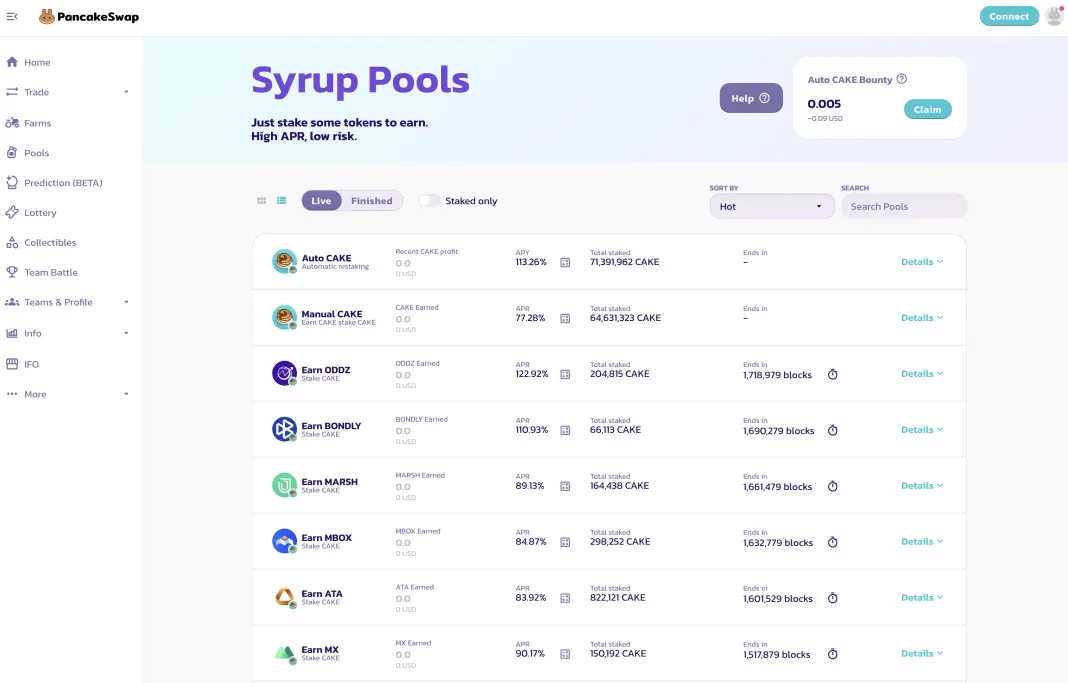Collapse the sidebar with the menu icon
The width and height of the screenshot is (1068, 683).
(12, 16)
